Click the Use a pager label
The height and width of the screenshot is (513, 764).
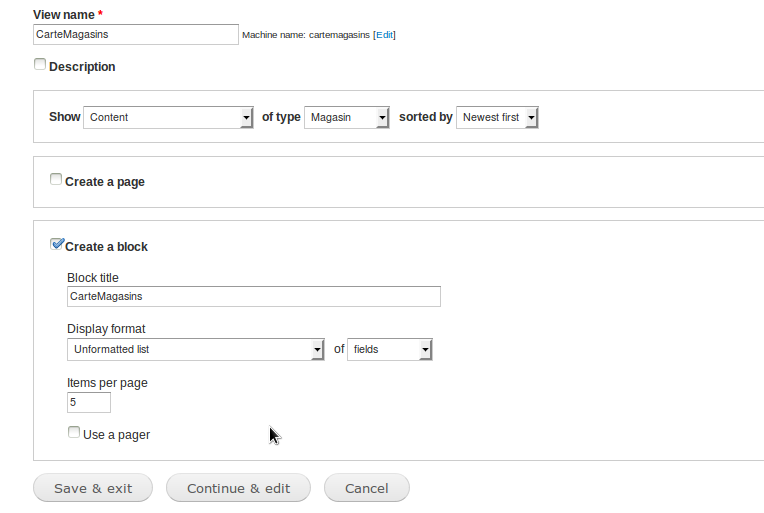click(116, 435)
